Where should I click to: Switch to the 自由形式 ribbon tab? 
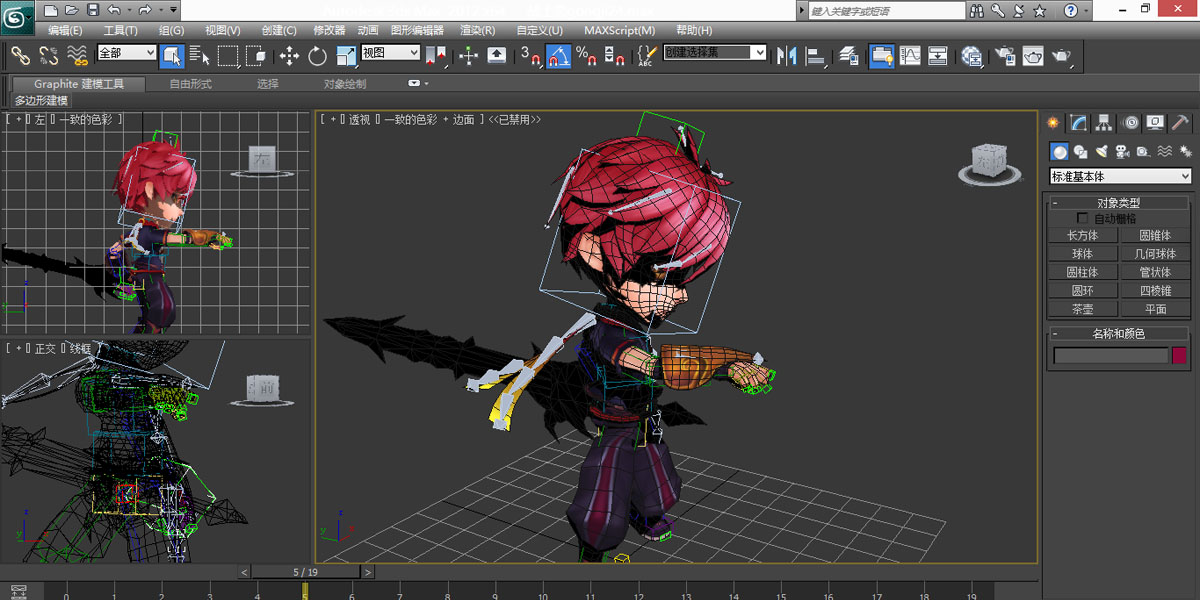190,84
